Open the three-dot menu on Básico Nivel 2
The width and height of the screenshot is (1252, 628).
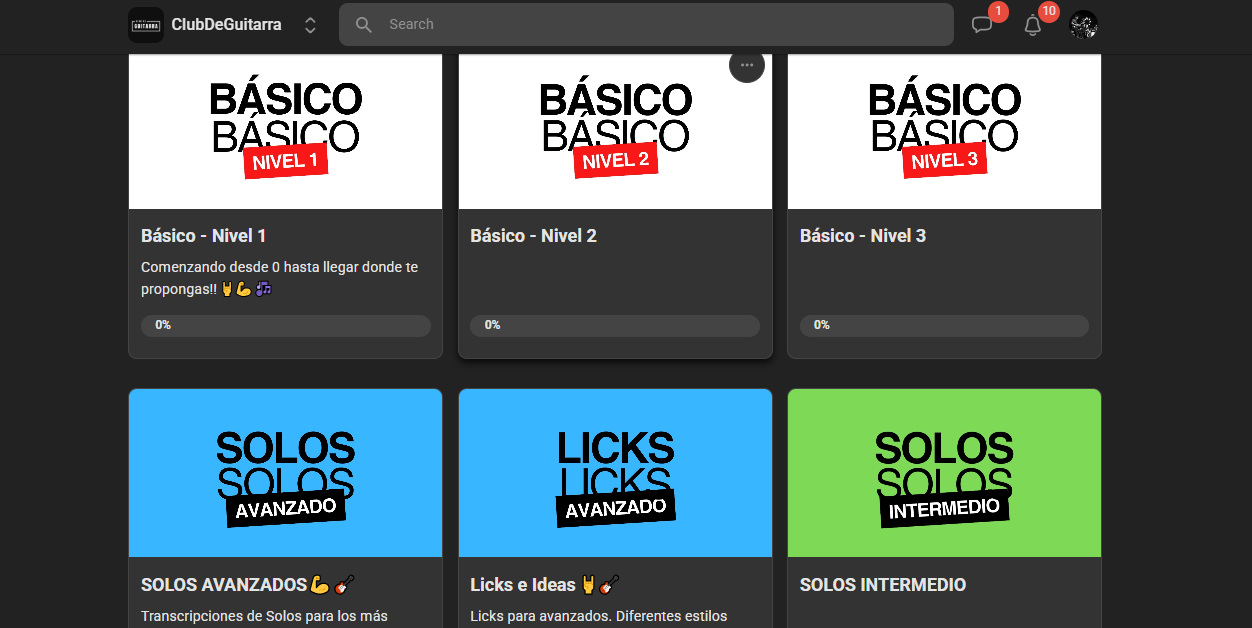pos(747,65)
